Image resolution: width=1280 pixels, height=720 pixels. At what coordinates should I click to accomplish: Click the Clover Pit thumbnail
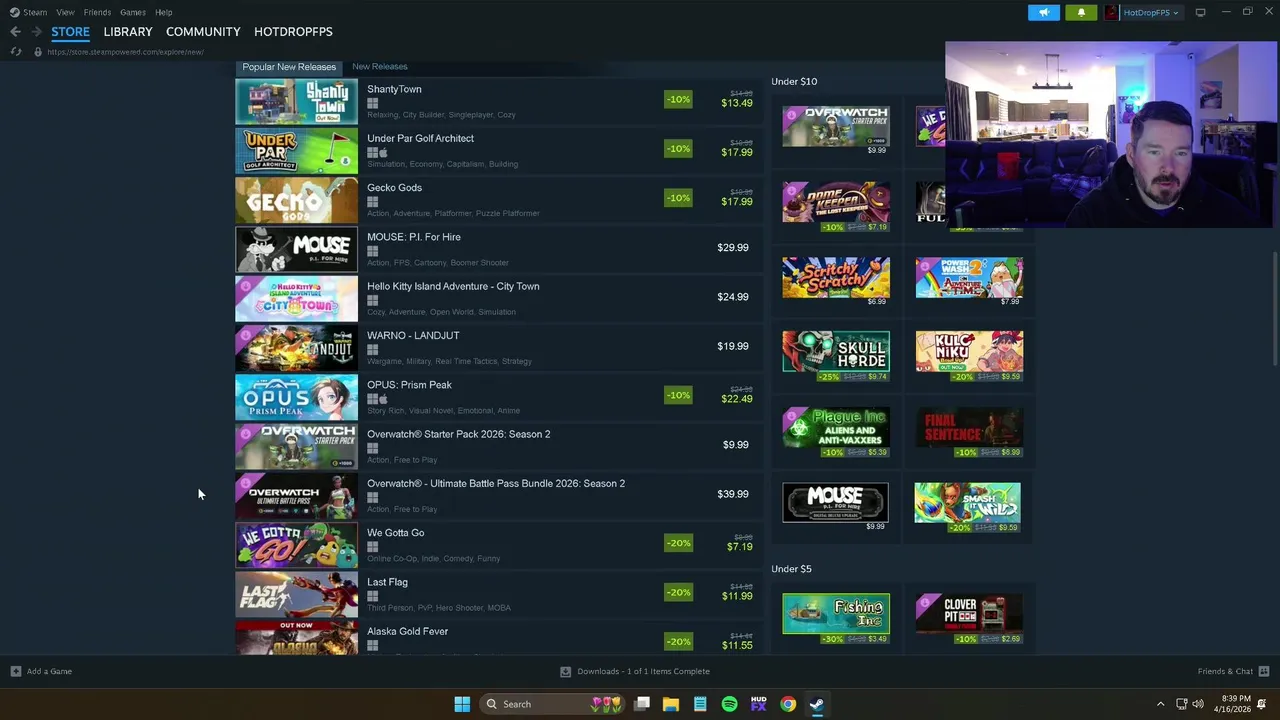(969, 614)
